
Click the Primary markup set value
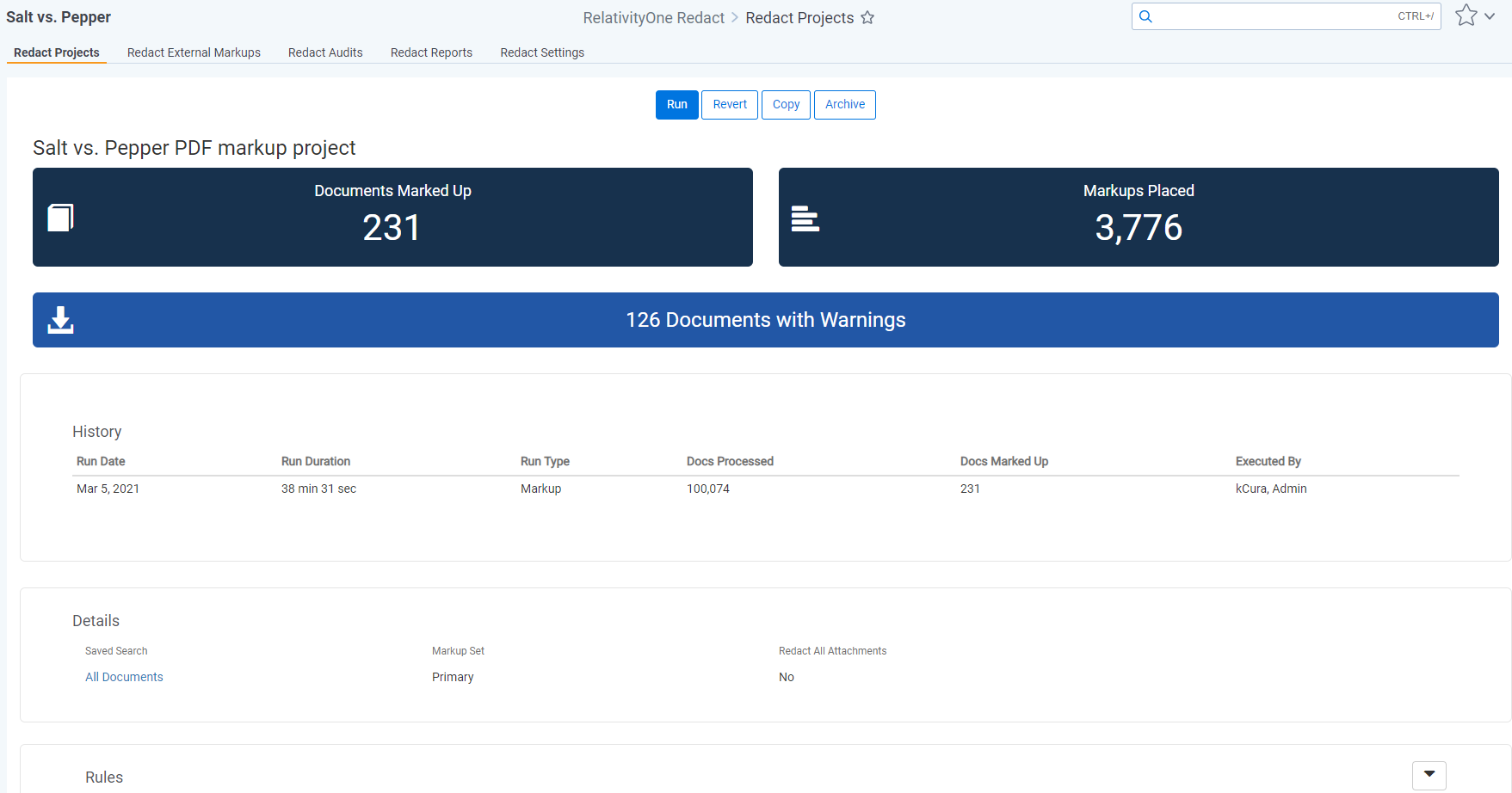coord(453,677)
